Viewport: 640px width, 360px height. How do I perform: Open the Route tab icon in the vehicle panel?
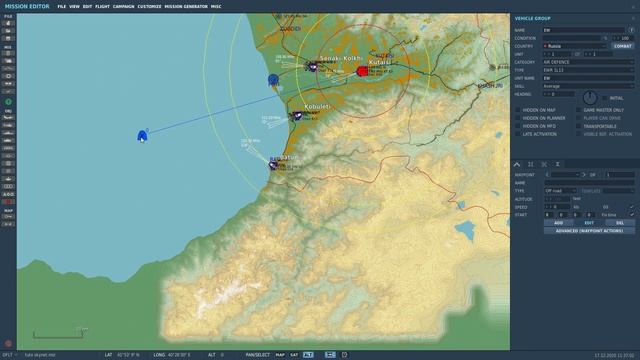tap(517, 164)
